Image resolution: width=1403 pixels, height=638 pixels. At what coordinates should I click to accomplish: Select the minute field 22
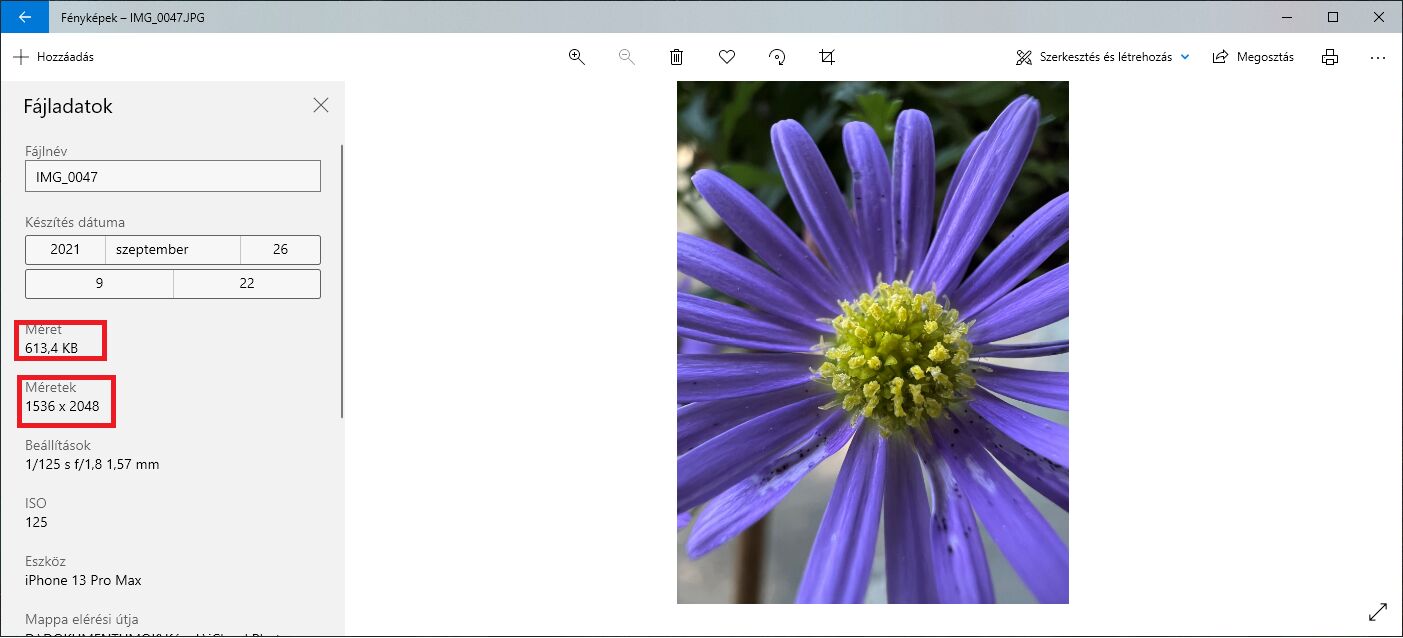(x=247, y=284)
